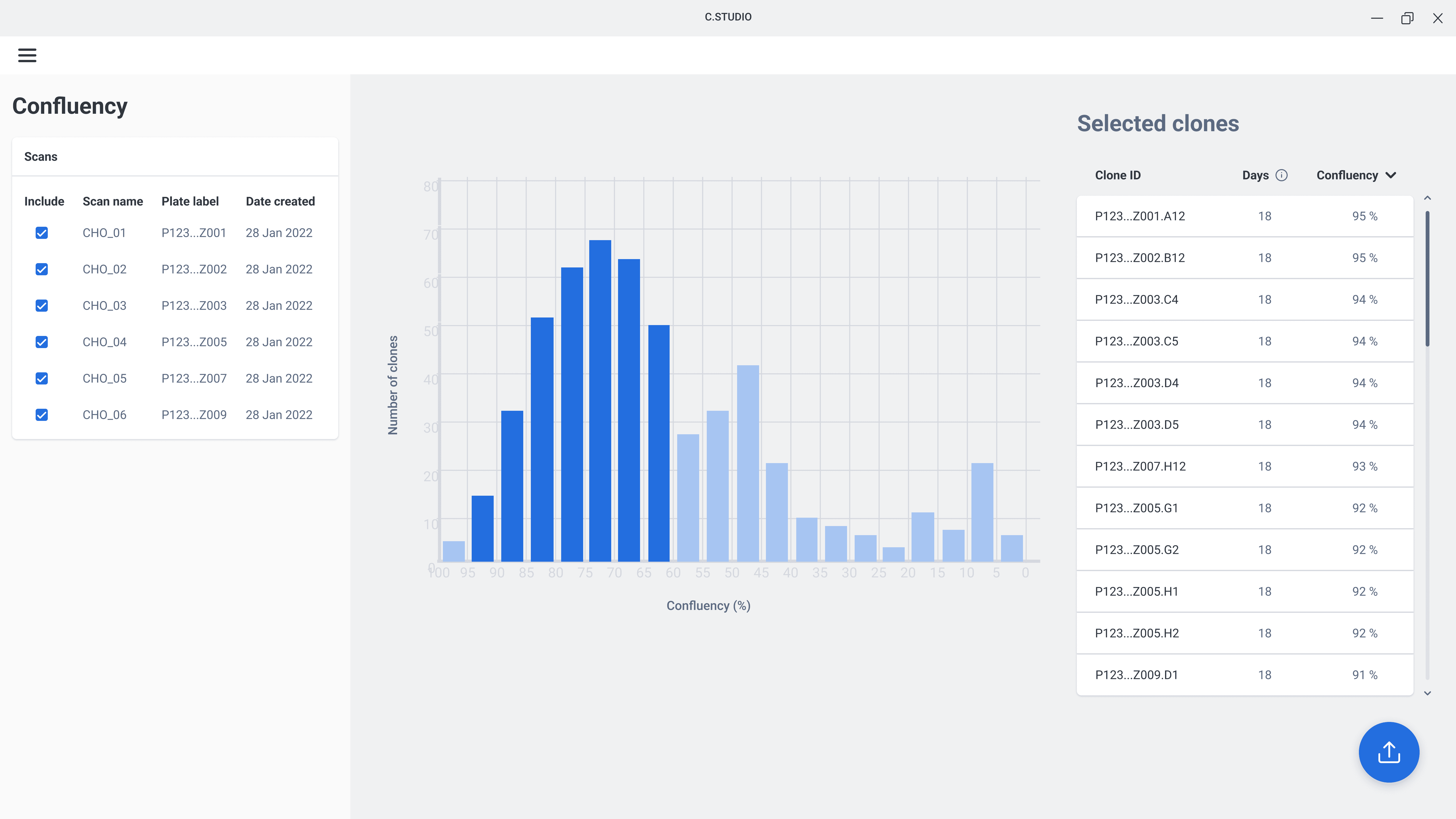Image resolution: width=1456 pixels, height=819 pixels.
Task: Select clone row P123...Z003.D4
Action: coord(1245,383)
